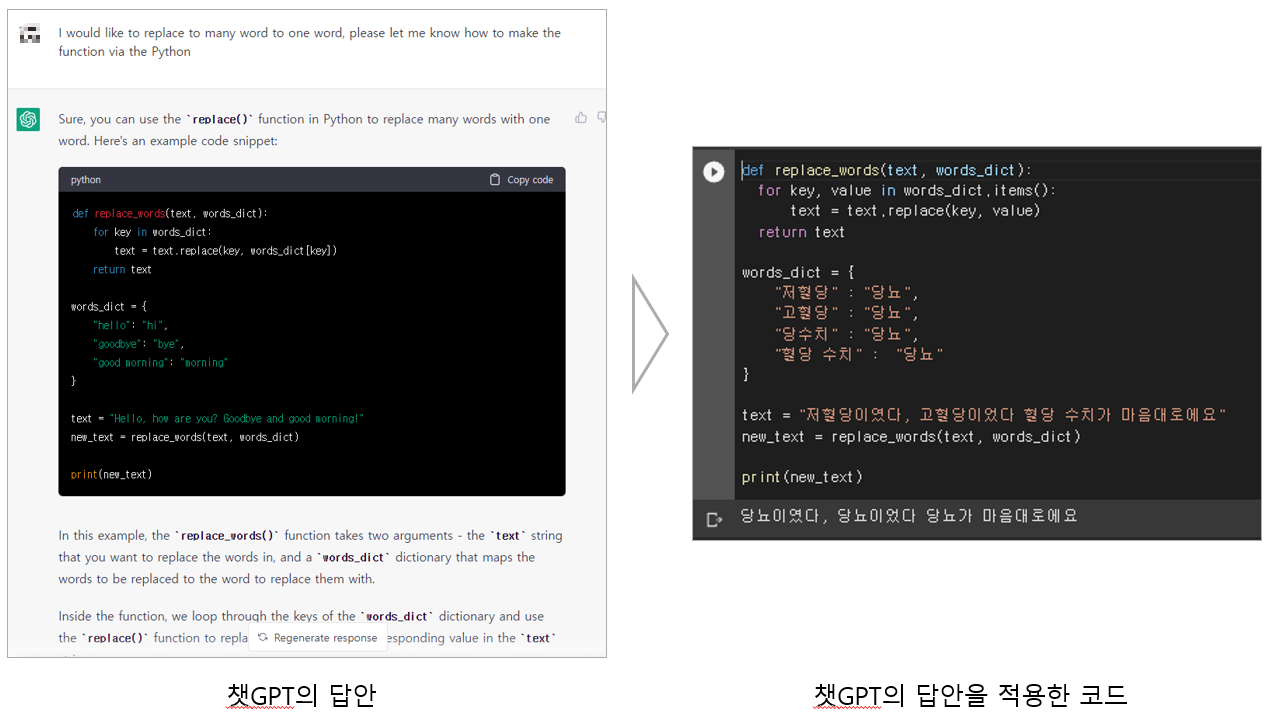Viewport: 1270px width, 723px height.
Task: Click the Regenerate response button
Action: (318, 637)
